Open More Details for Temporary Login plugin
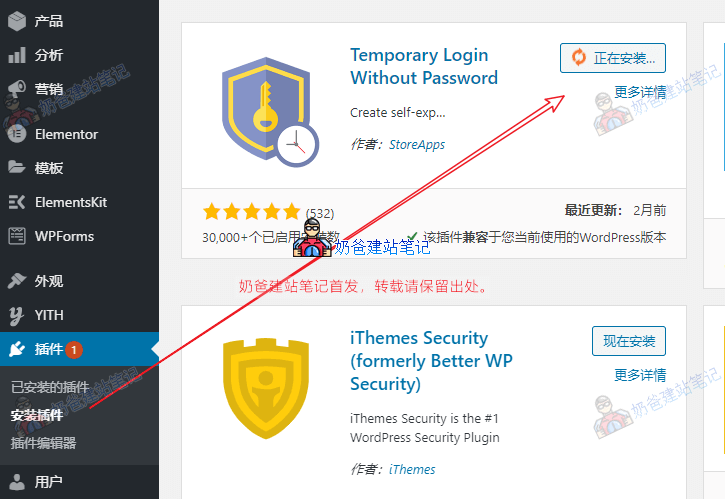Screen dimensions: 725x499 pyautogui.click(x=640, y=92)
